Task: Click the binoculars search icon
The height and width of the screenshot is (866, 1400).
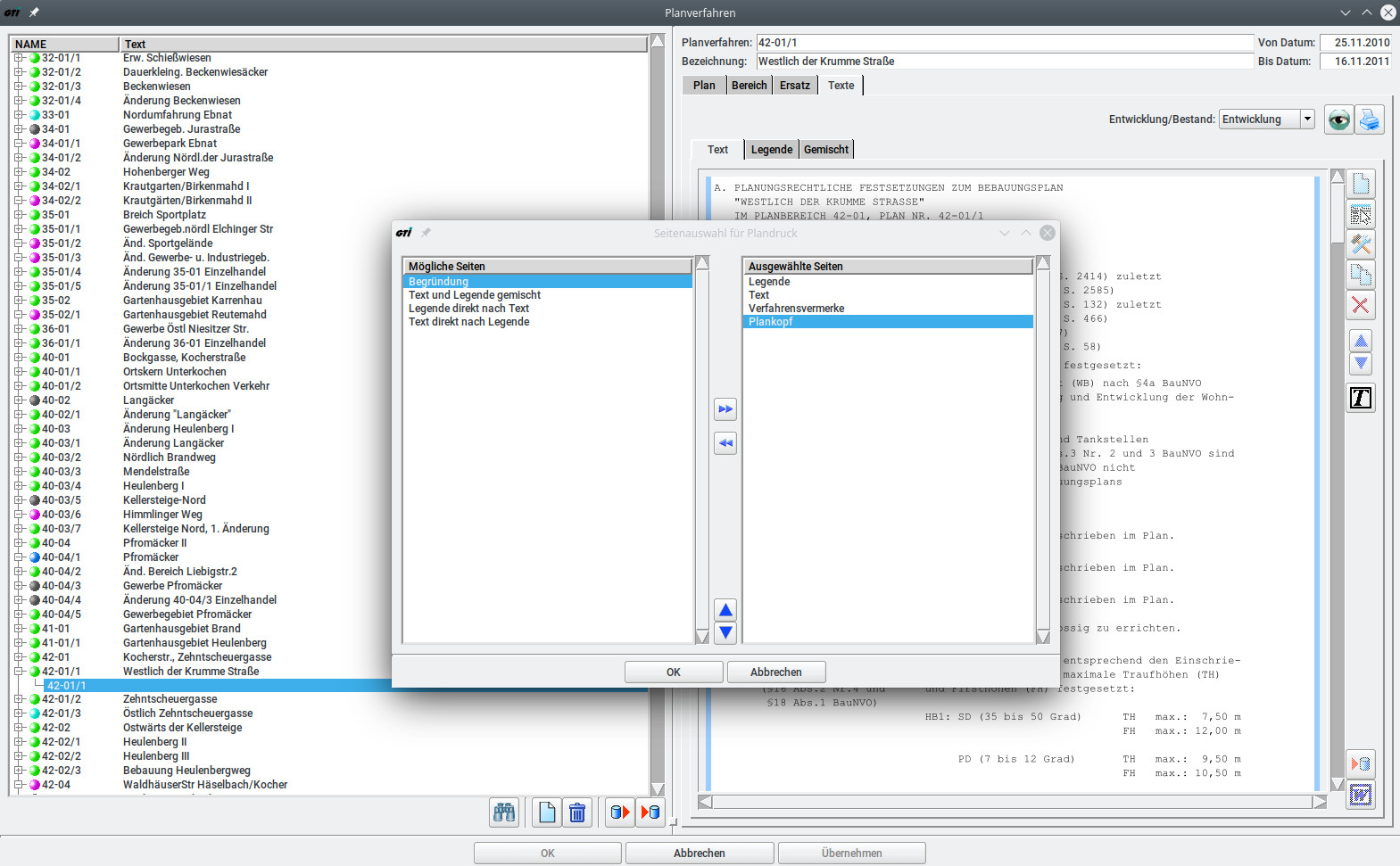Action: coord(504,812)
